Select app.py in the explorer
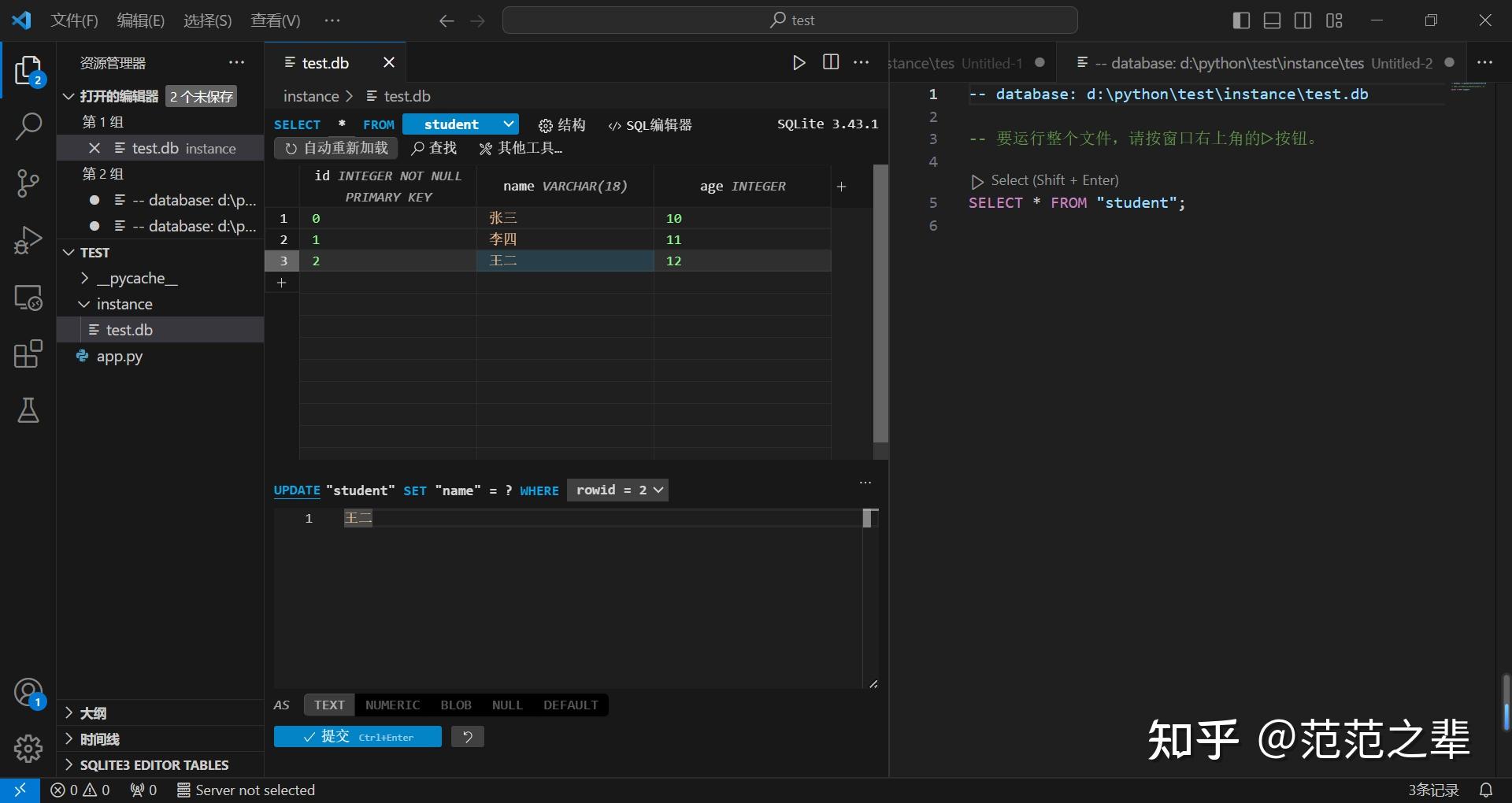This screenshot has width=1512, height=803. tap(120, 357)
